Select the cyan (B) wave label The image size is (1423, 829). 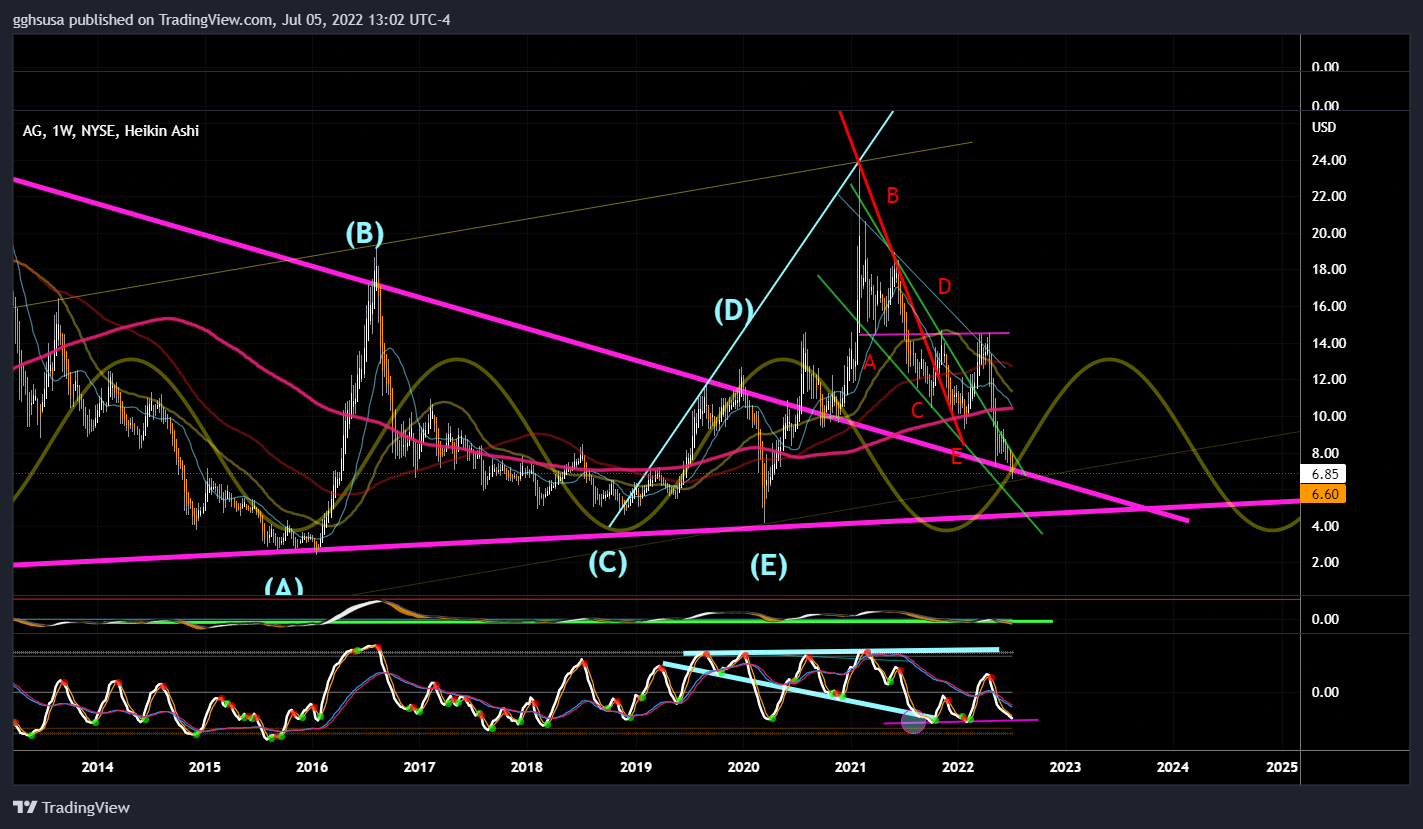[365, 233]
